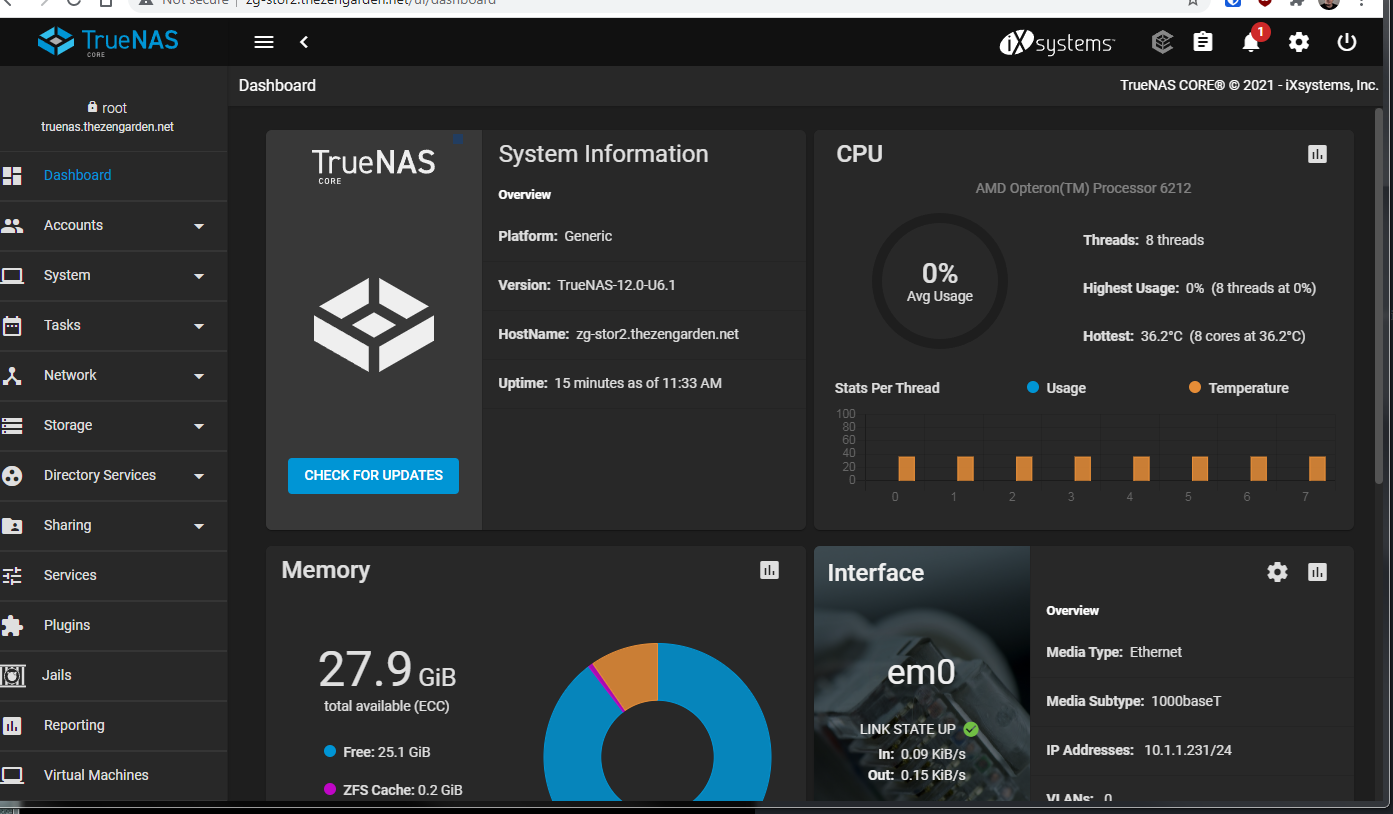1393x814 pixels.
Task: Open the task manager clipboard icon
Action: click(x=1203, y=42)
